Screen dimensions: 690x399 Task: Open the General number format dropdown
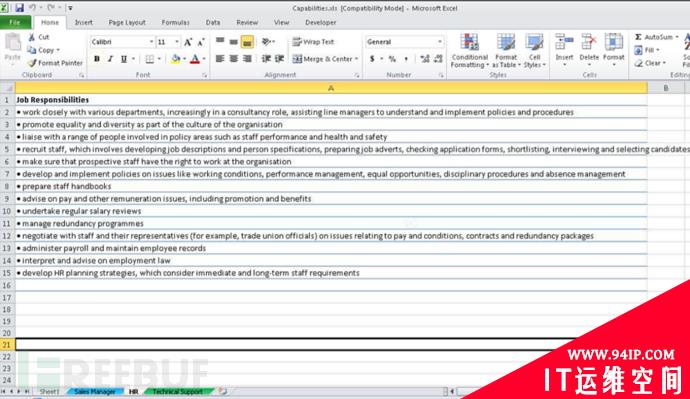pyautogui.click(x=440, y=42)
